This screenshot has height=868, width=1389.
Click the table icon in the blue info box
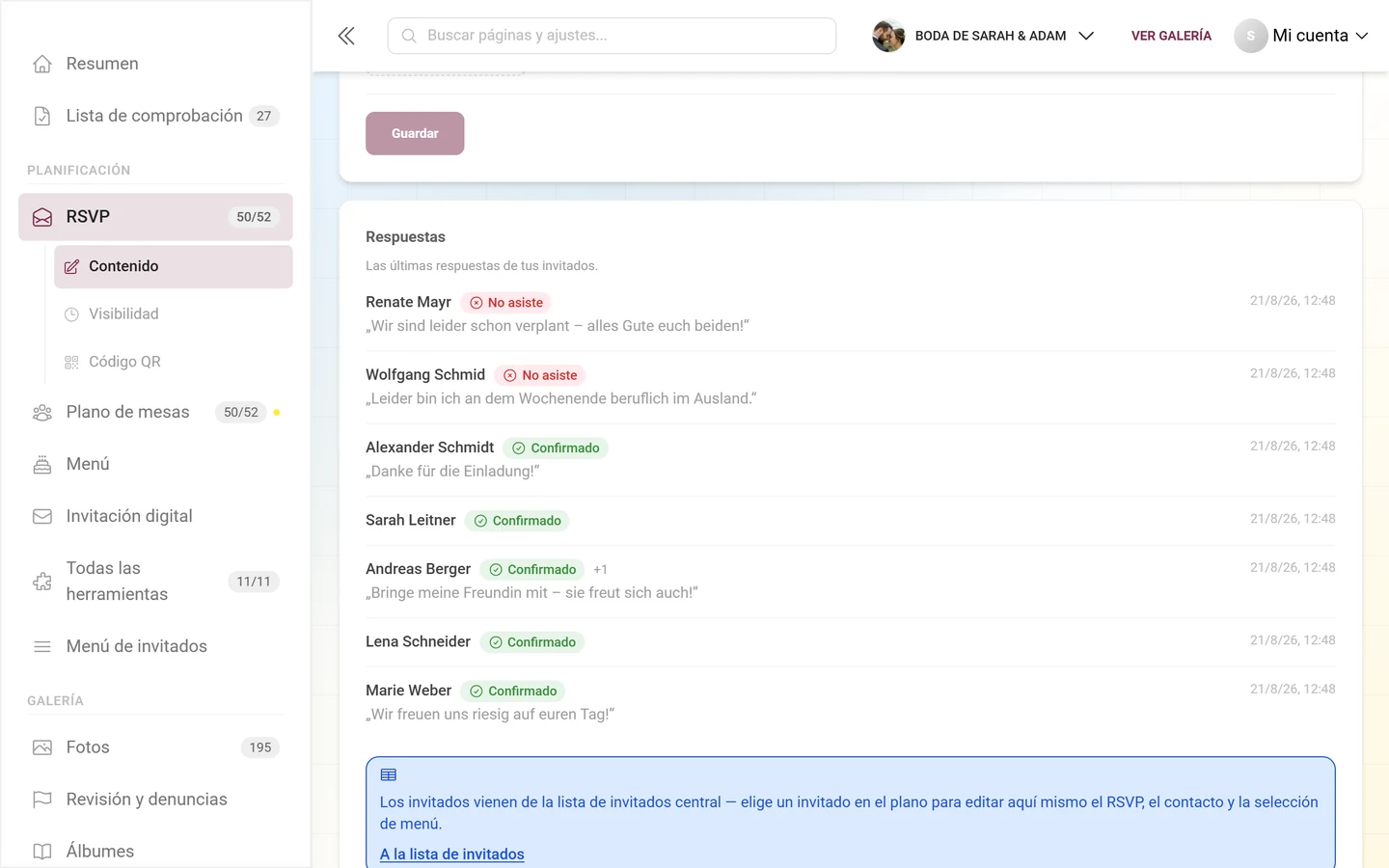click(x=389, y=774)
